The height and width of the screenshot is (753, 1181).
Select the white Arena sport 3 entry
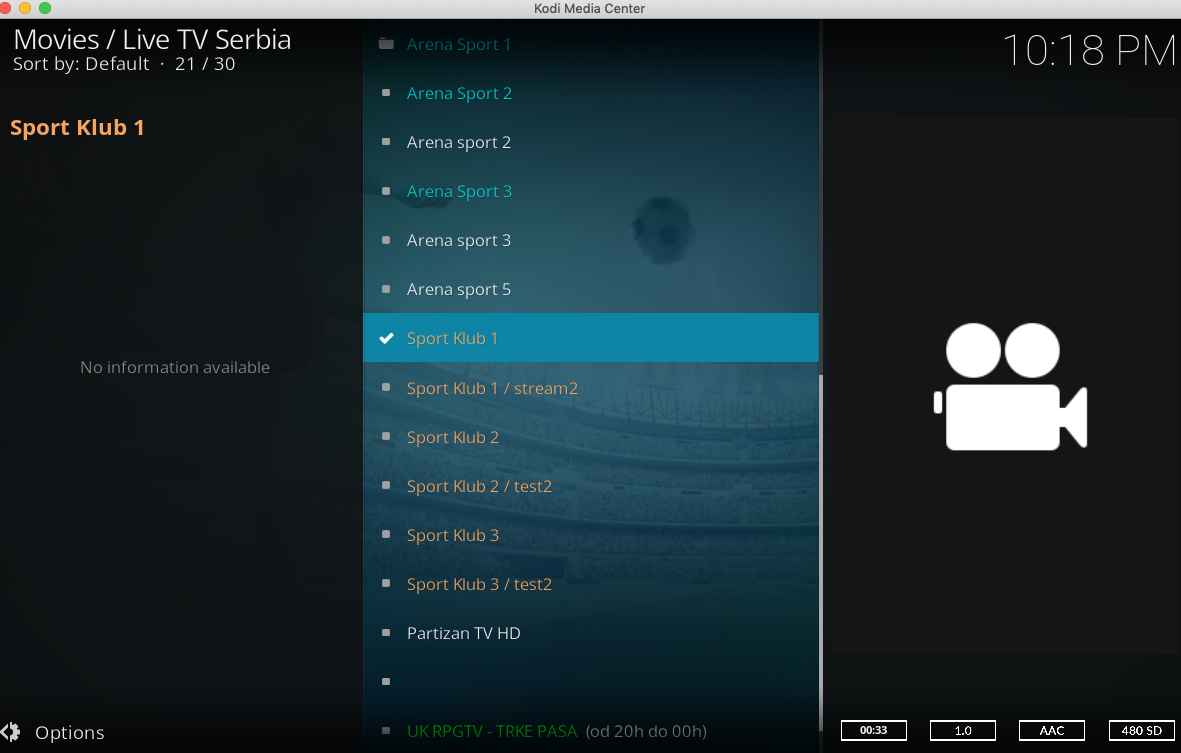[x=590, y=240]
